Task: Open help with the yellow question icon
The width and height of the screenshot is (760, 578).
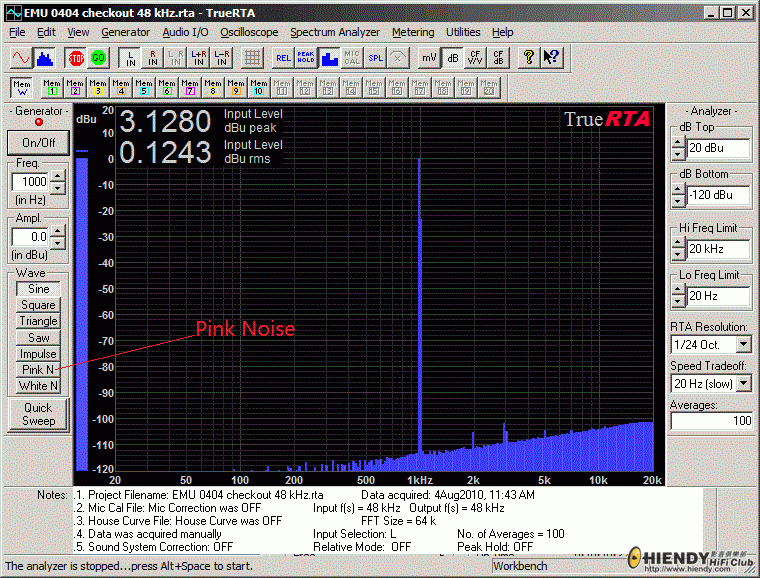Action: point(529,58)
